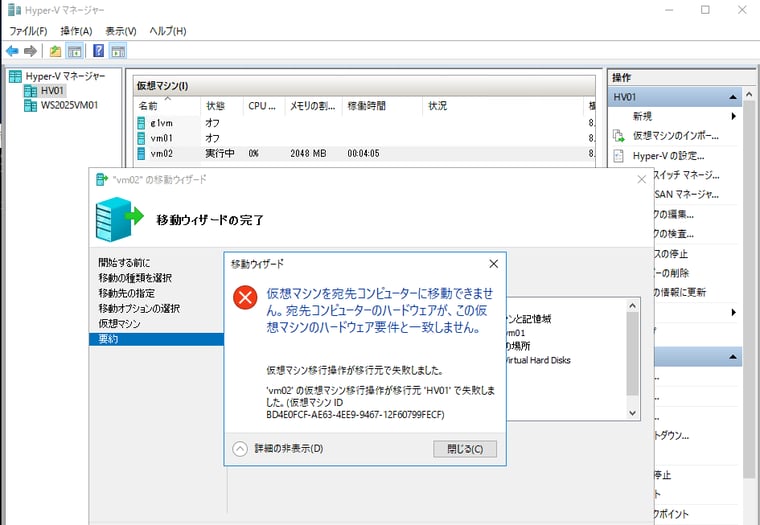Click the 閉じる(C) button in error dialog

coord(465,449)
